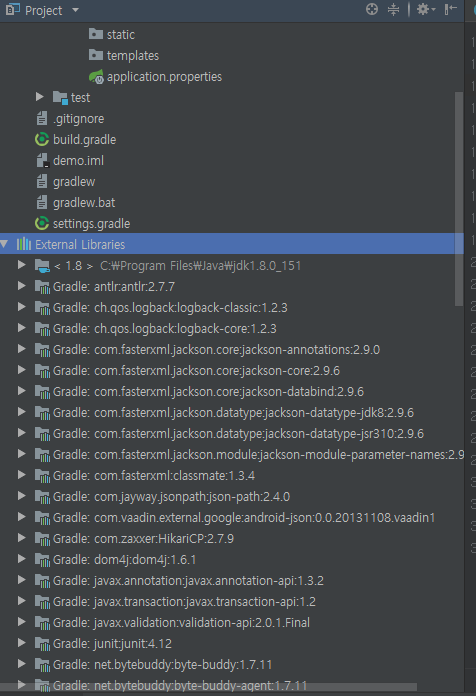The height and width of the screenshot is (696, 476).
Task: Click the vertical scrollbar of project tree
Action: [459, 199]
